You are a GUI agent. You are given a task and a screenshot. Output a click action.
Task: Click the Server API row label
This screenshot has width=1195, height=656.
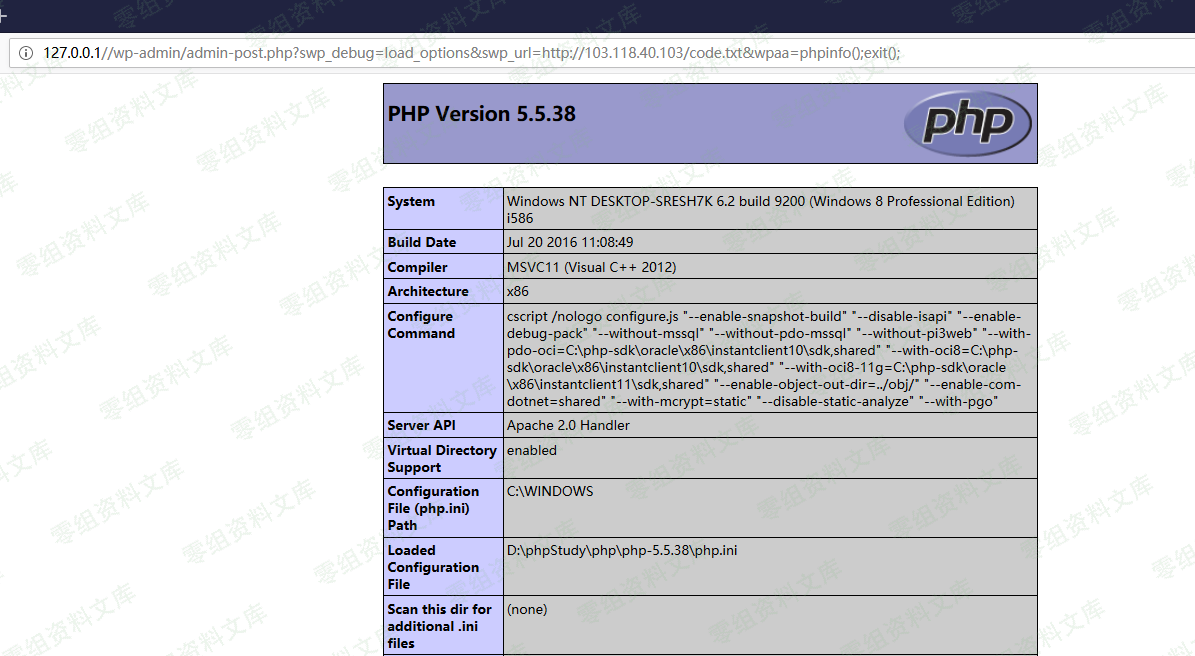pyautogui.click(x=423, y=426)
